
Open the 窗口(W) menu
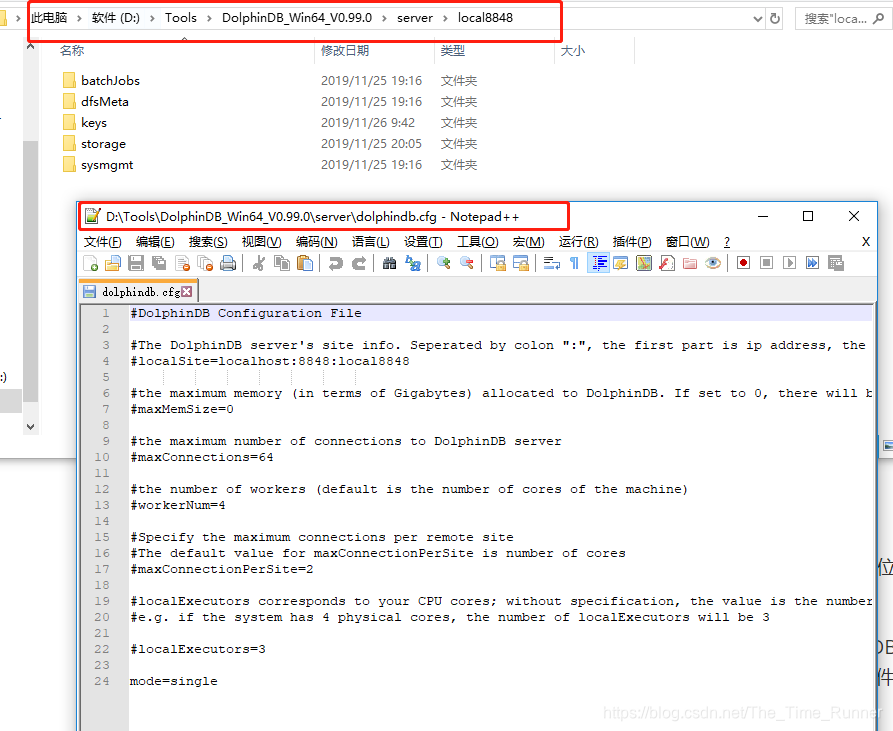point(687,242)
